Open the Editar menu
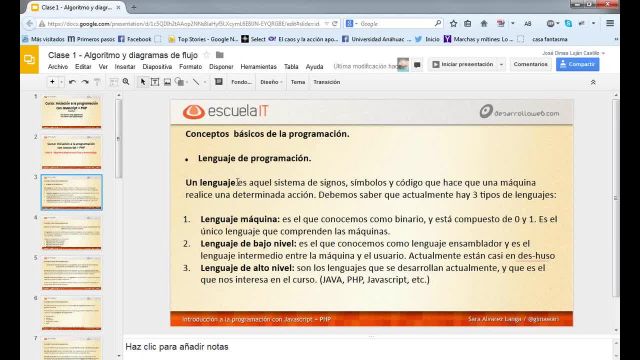 (x=83, y=67)
